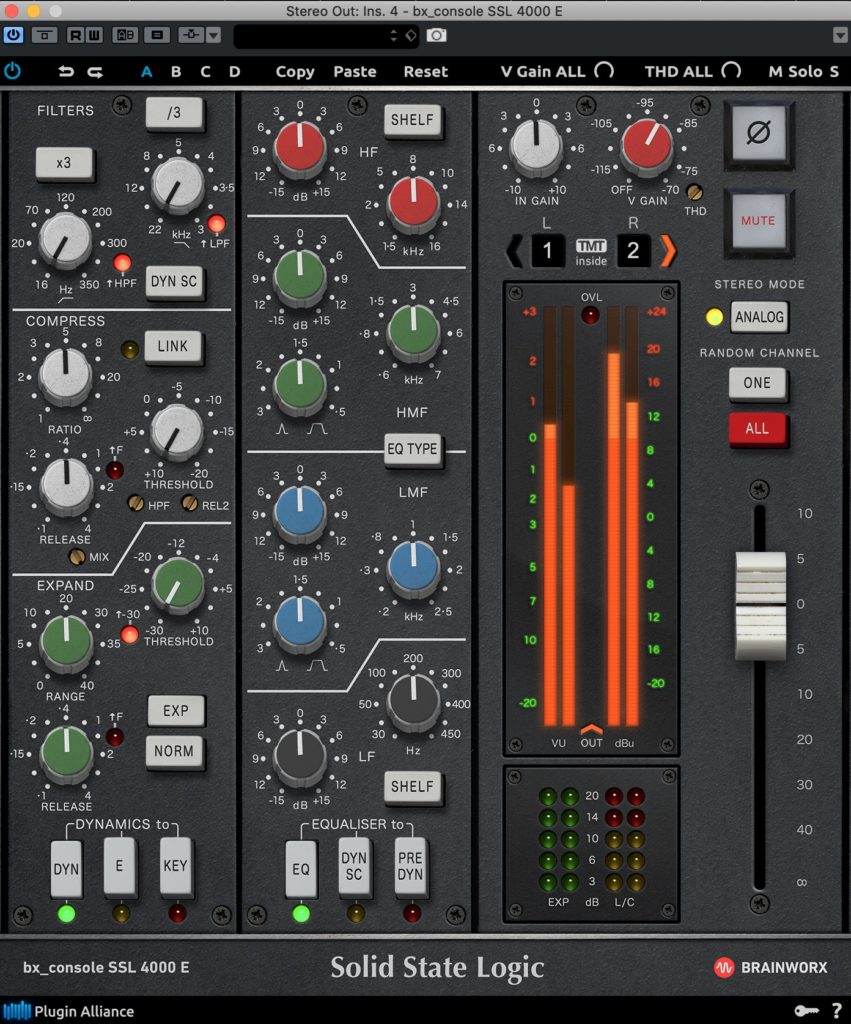851x1024 pixels.
Task: Toggle the PRE DYN equaliser switch
Action: 410,866
